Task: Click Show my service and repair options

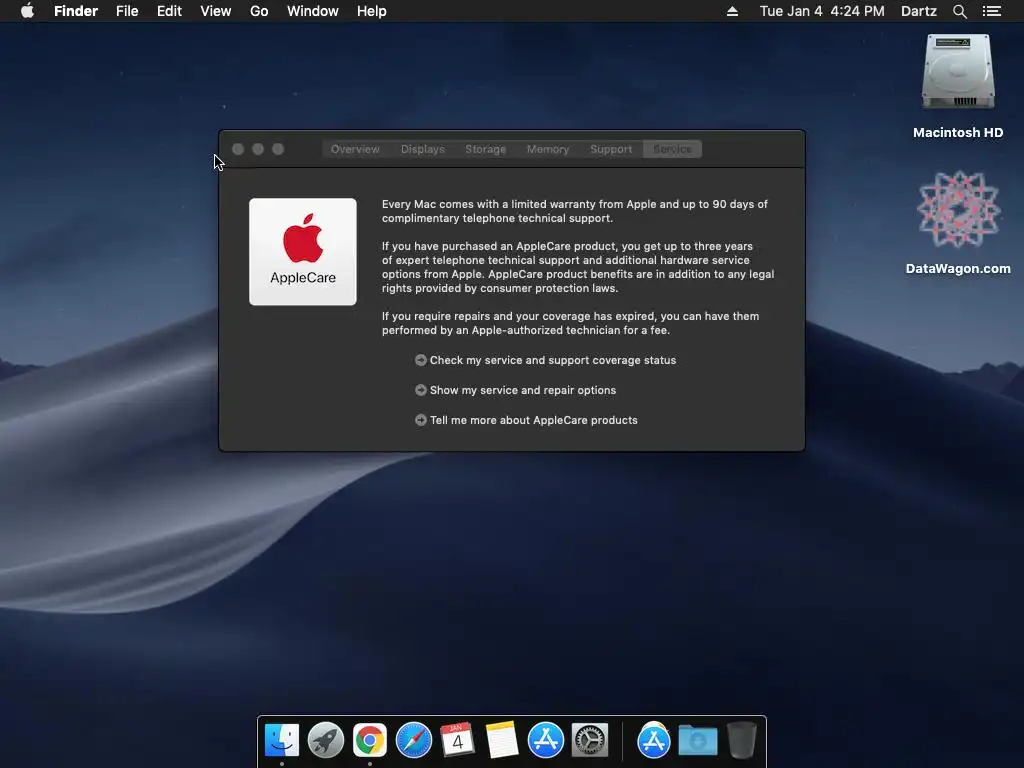Action: click(x=522, y=391)
